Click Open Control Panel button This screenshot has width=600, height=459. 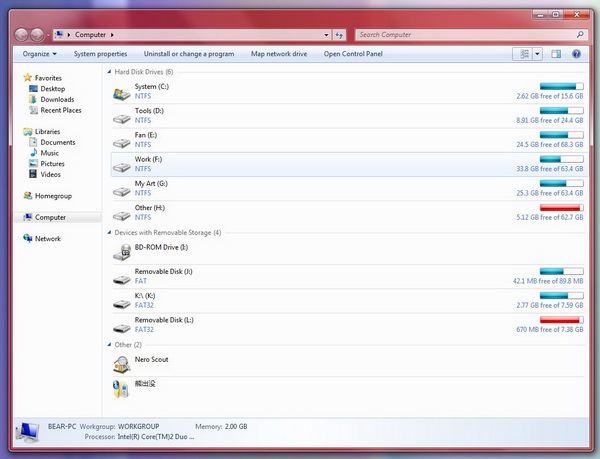tap(353, 54)
